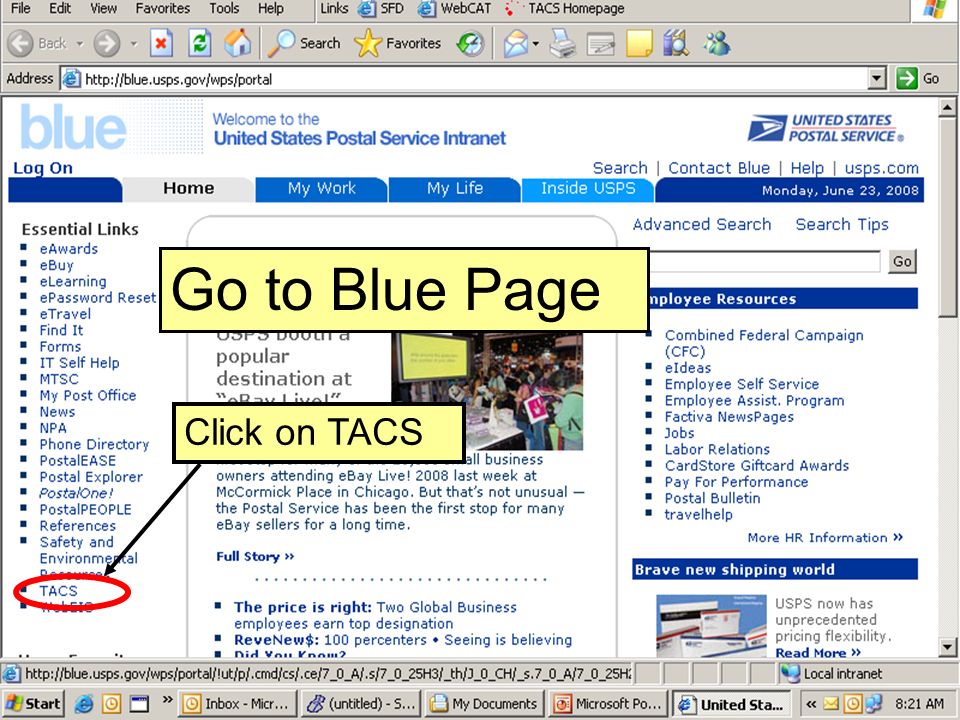This screenshot has width=960, height=720.
Task: Click the Read More shipping link
Action: (818, 652)
